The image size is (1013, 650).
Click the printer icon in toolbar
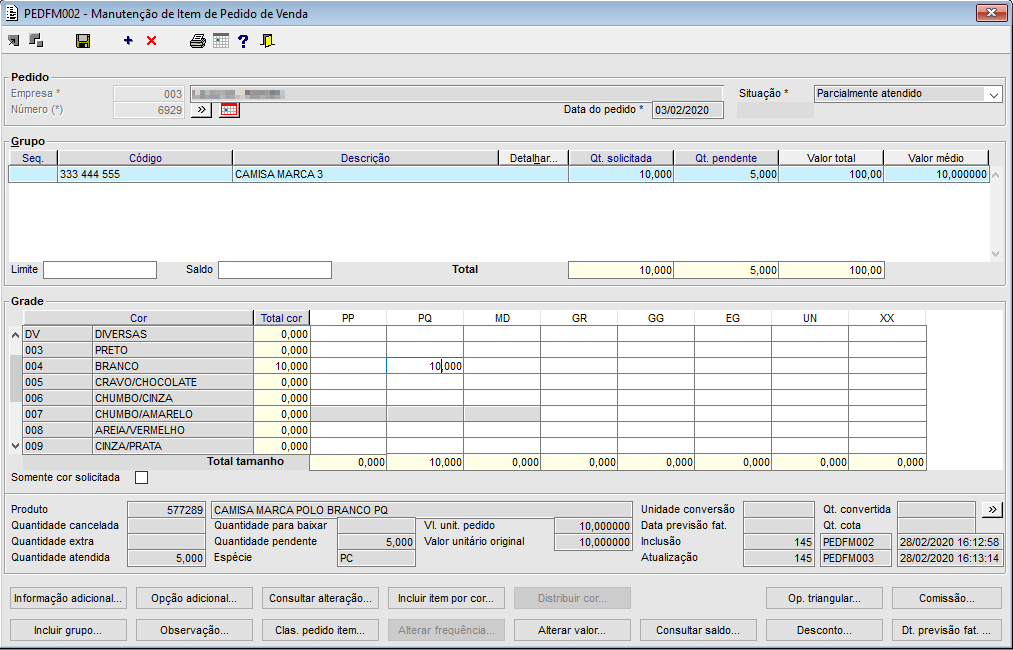(x=198, y=41)
